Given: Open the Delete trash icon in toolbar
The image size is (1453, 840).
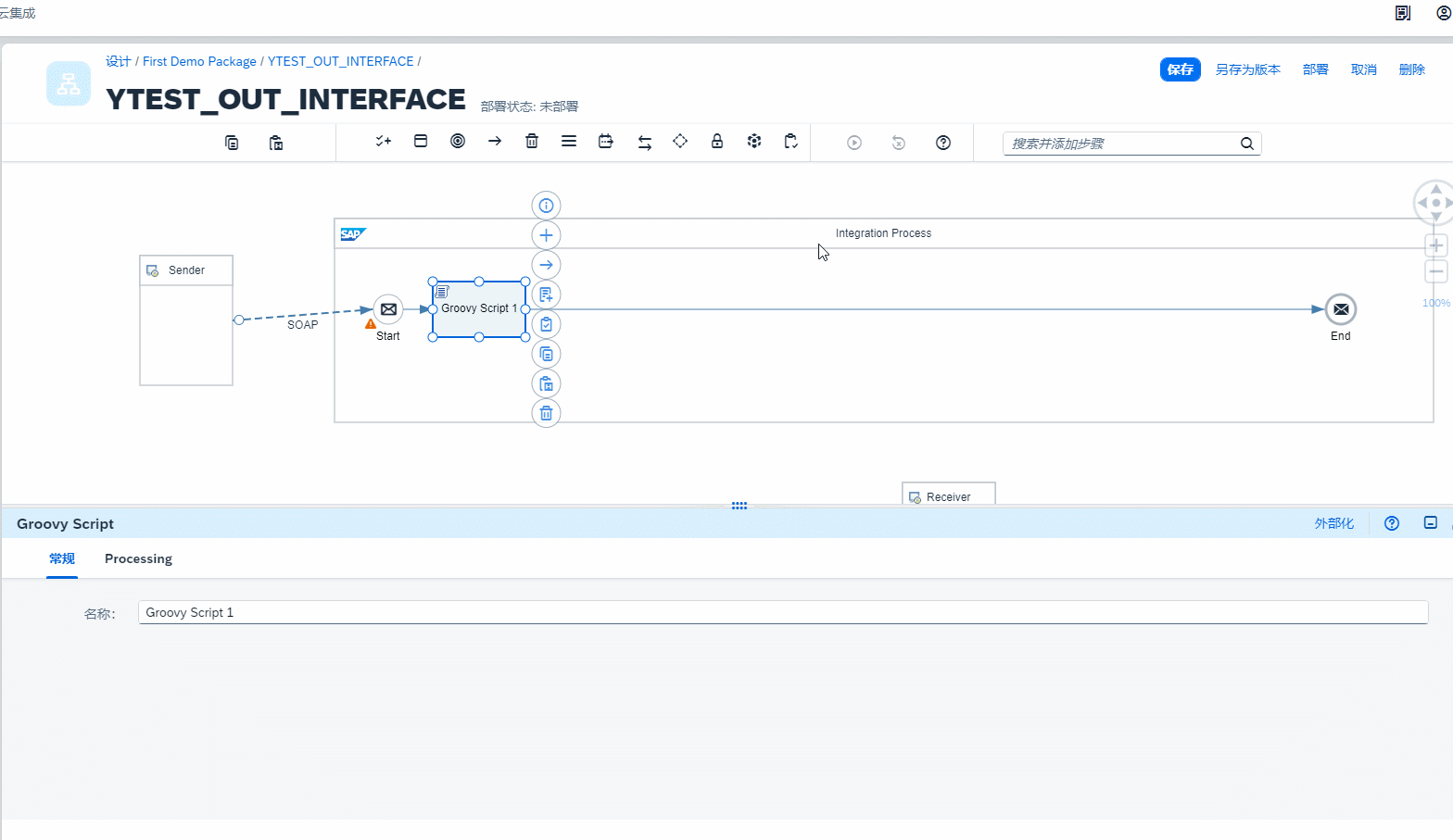Looking at the screenshot, I should click(x=532, y=142).
